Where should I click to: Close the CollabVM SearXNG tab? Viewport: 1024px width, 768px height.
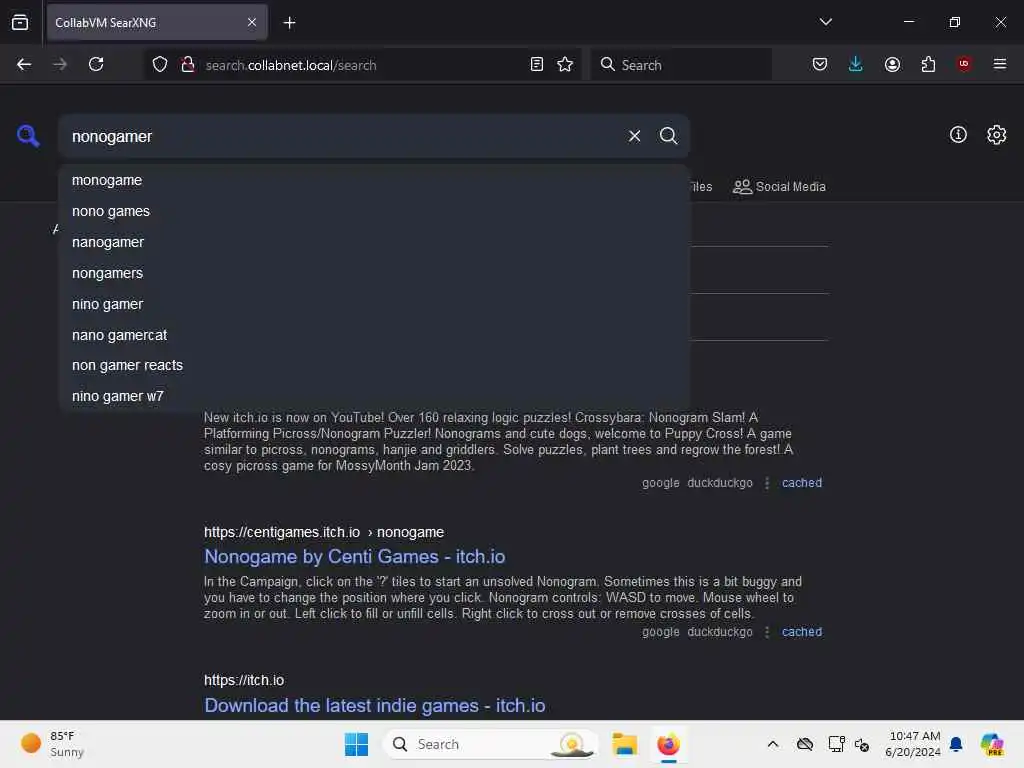click(251, 22)
